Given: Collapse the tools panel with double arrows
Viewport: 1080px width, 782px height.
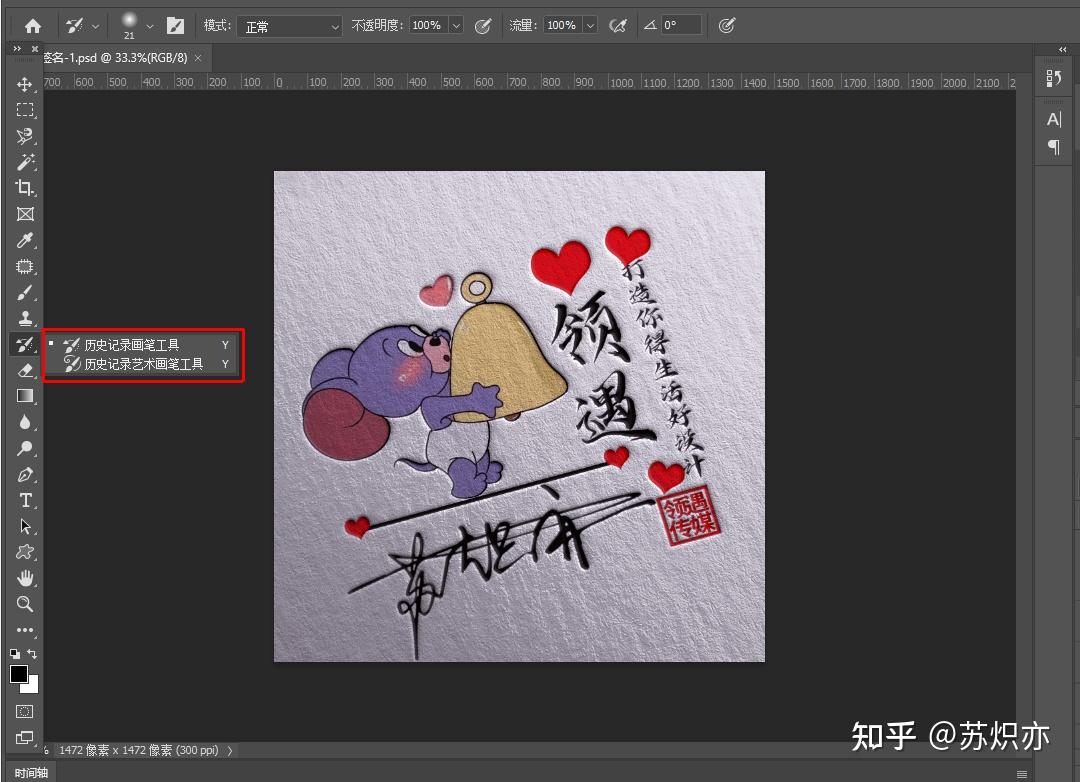Looking at the screenshot, I should click(17, 48).
